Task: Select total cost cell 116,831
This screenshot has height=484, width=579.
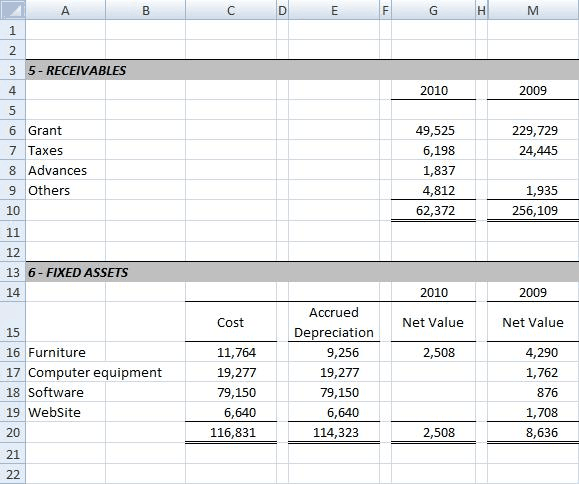Action: pyautogui.click(x=231, y=432)
